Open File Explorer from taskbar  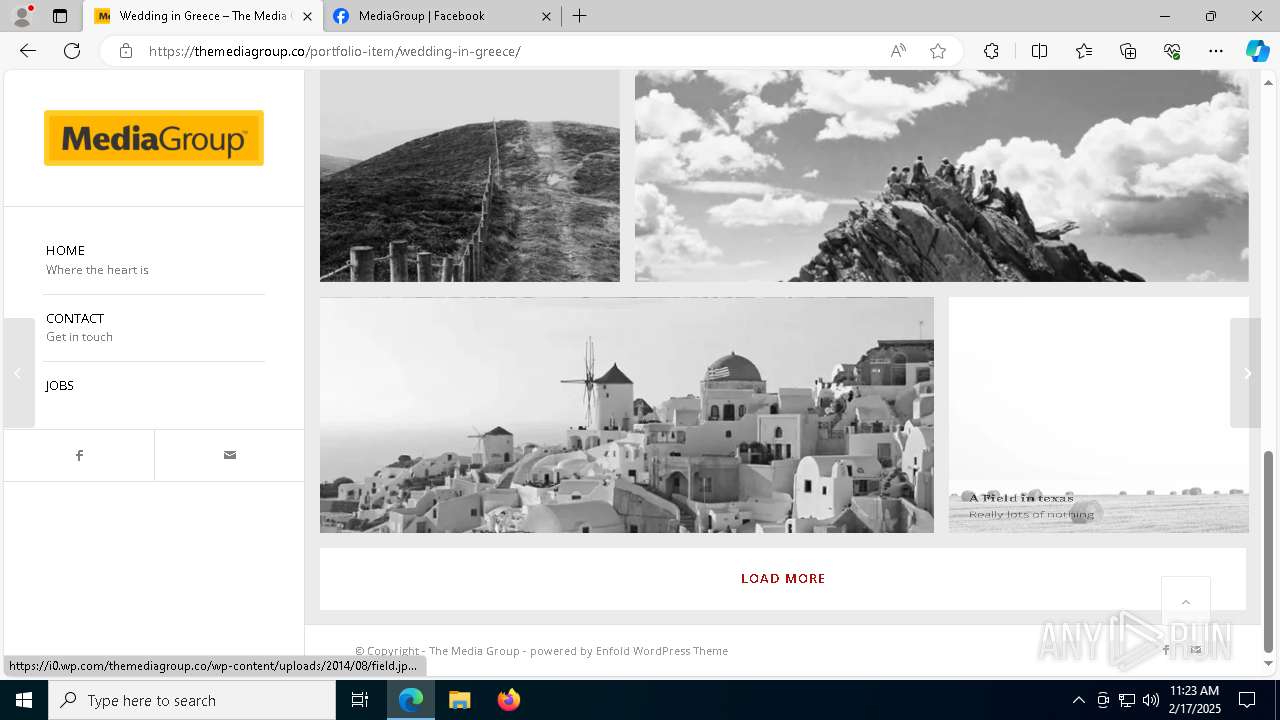460,700
